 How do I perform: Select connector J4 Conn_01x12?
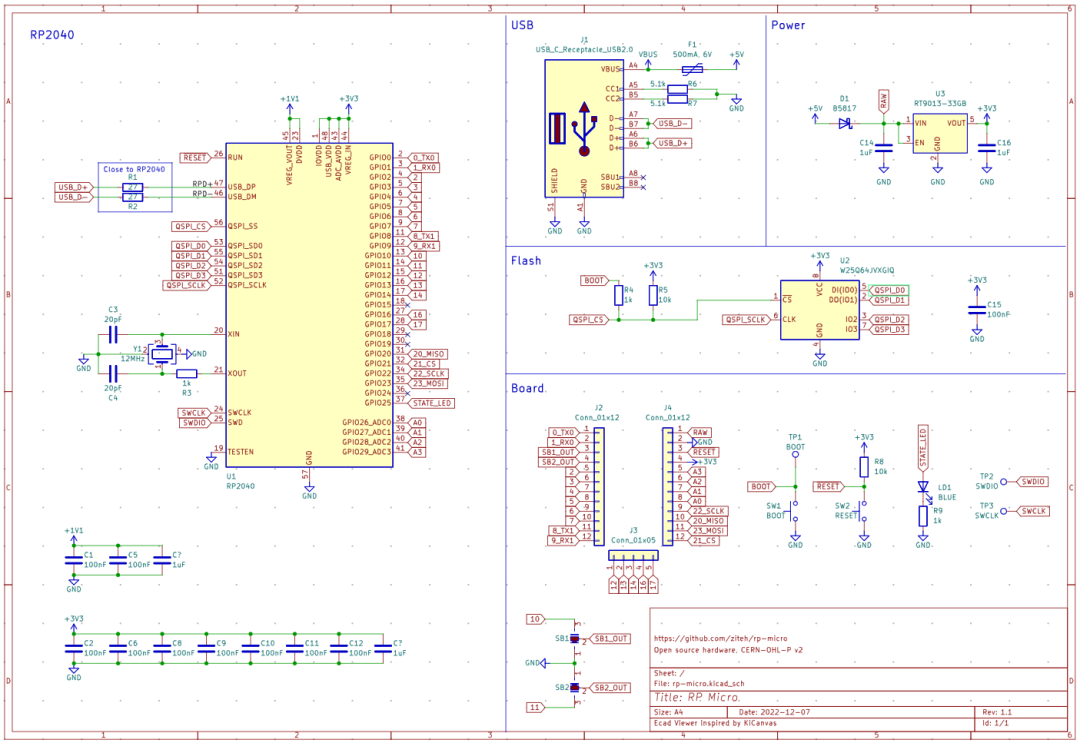[668, 487]
